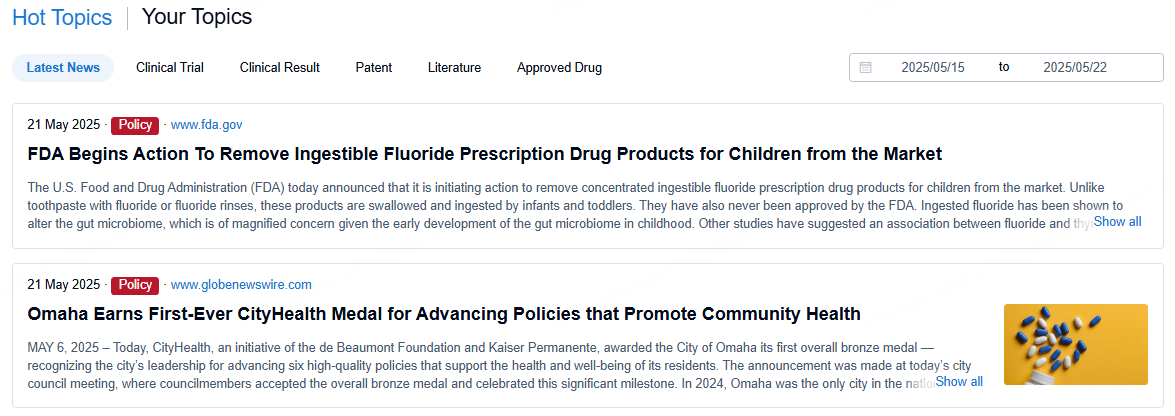The height and width of the screenshot is (416, 1175).
Task: Click Policy tag on FDA article
Action: coord(135,125)
